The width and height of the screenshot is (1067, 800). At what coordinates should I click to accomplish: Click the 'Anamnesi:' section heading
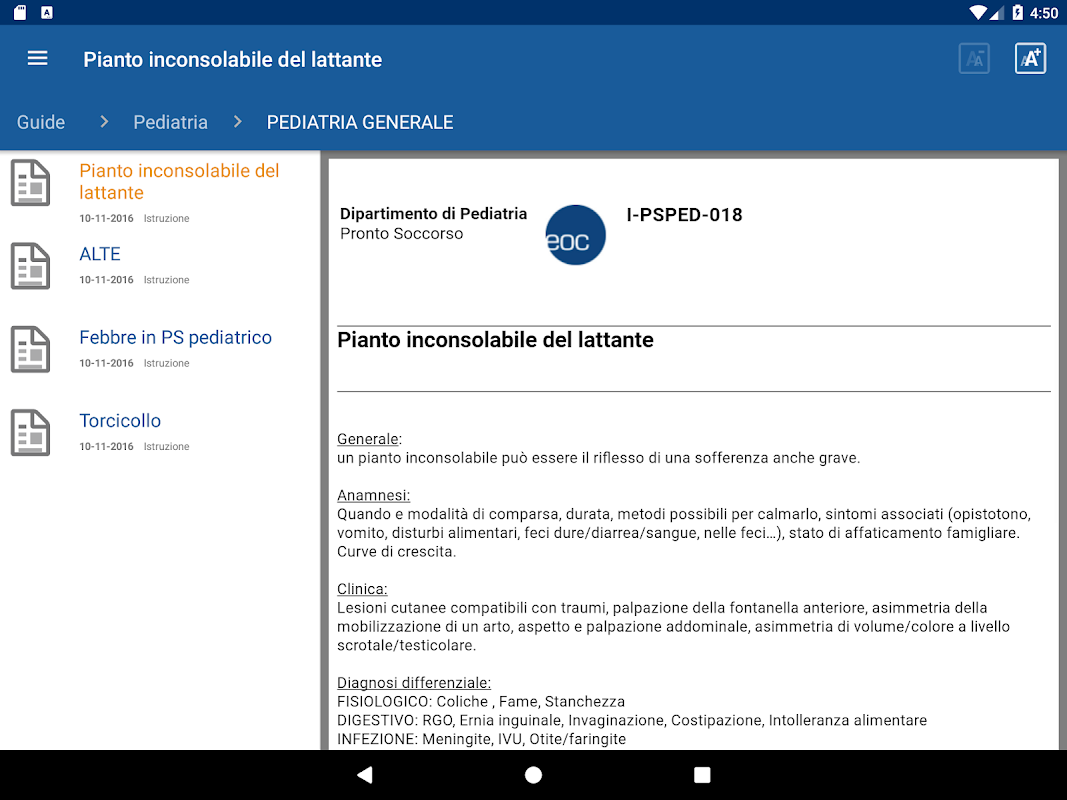(374, 495)
